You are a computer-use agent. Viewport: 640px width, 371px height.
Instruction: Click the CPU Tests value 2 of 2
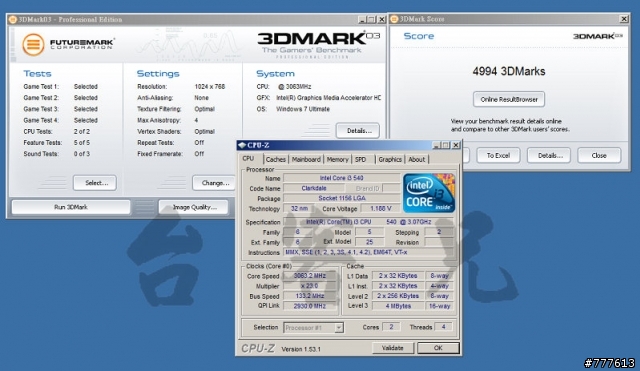point(82,131)
